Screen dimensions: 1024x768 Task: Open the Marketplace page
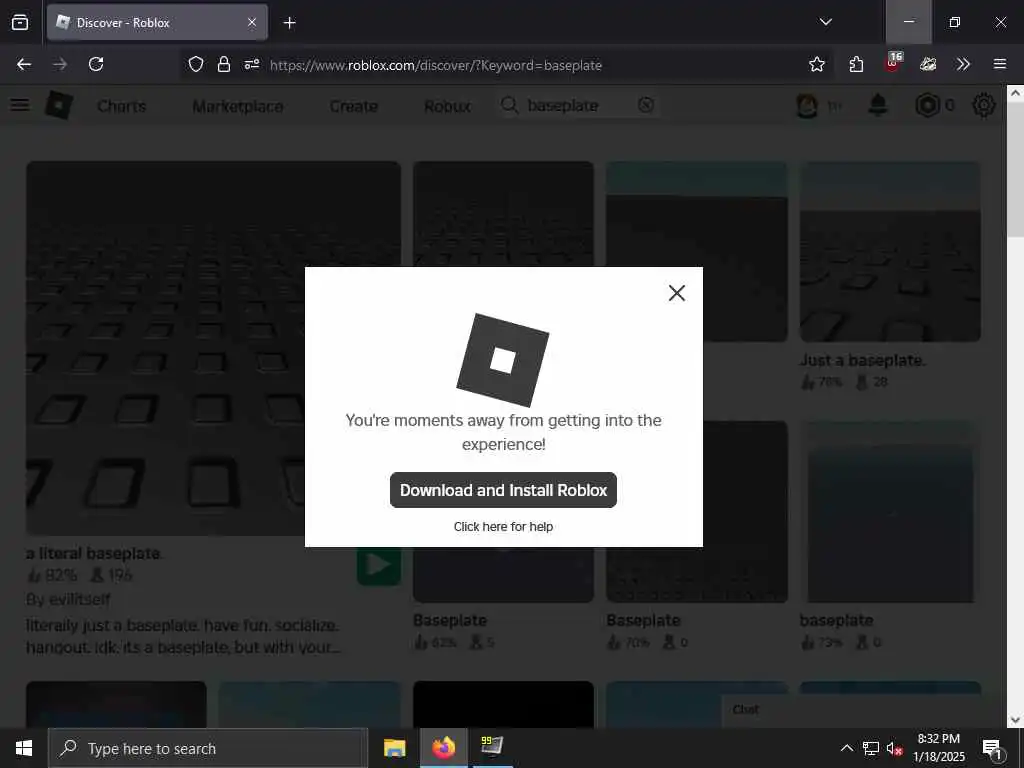(238, 106)
